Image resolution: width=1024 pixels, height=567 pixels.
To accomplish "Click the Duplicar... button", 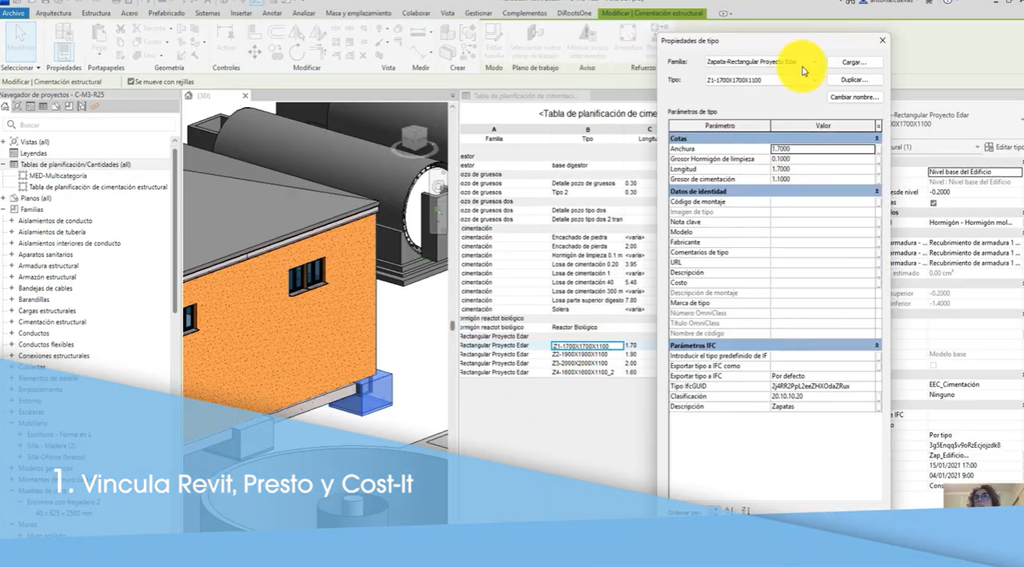I will click(x=854, y=80).
